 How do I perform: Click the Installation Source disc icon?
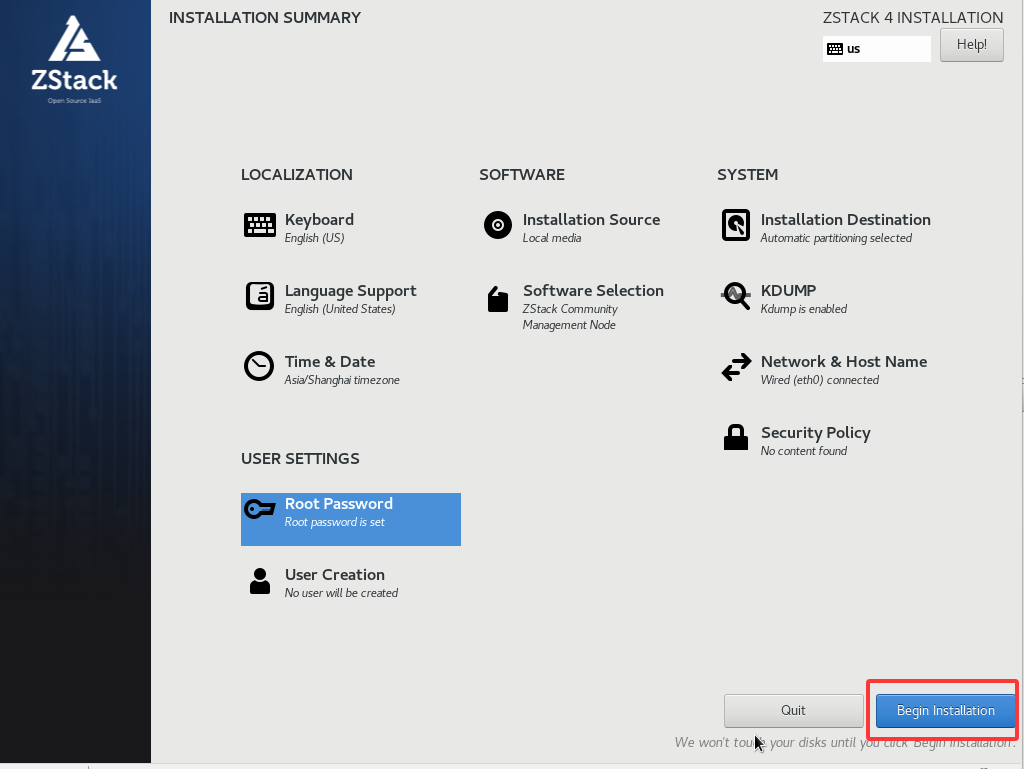[498, 225]
